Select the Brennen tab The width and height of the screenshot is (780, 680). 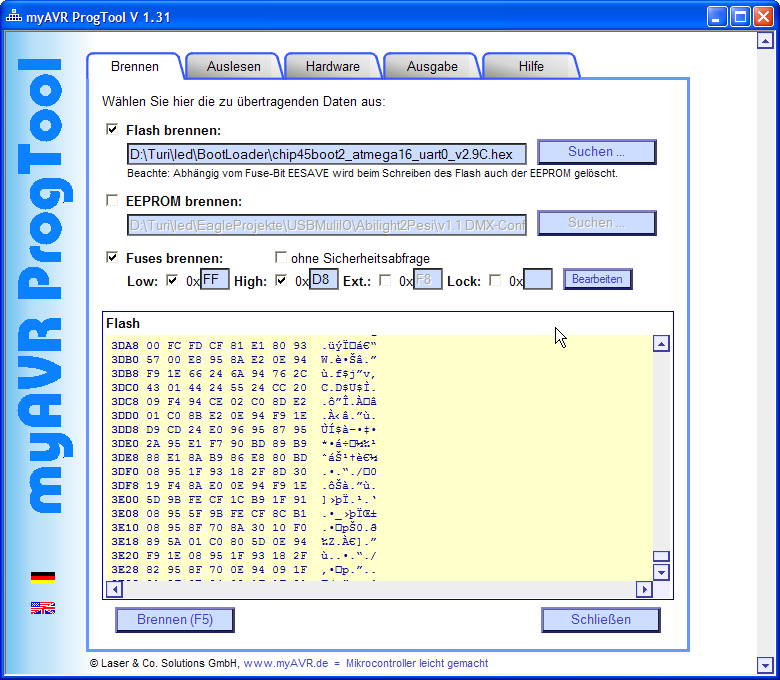point(135,66)
